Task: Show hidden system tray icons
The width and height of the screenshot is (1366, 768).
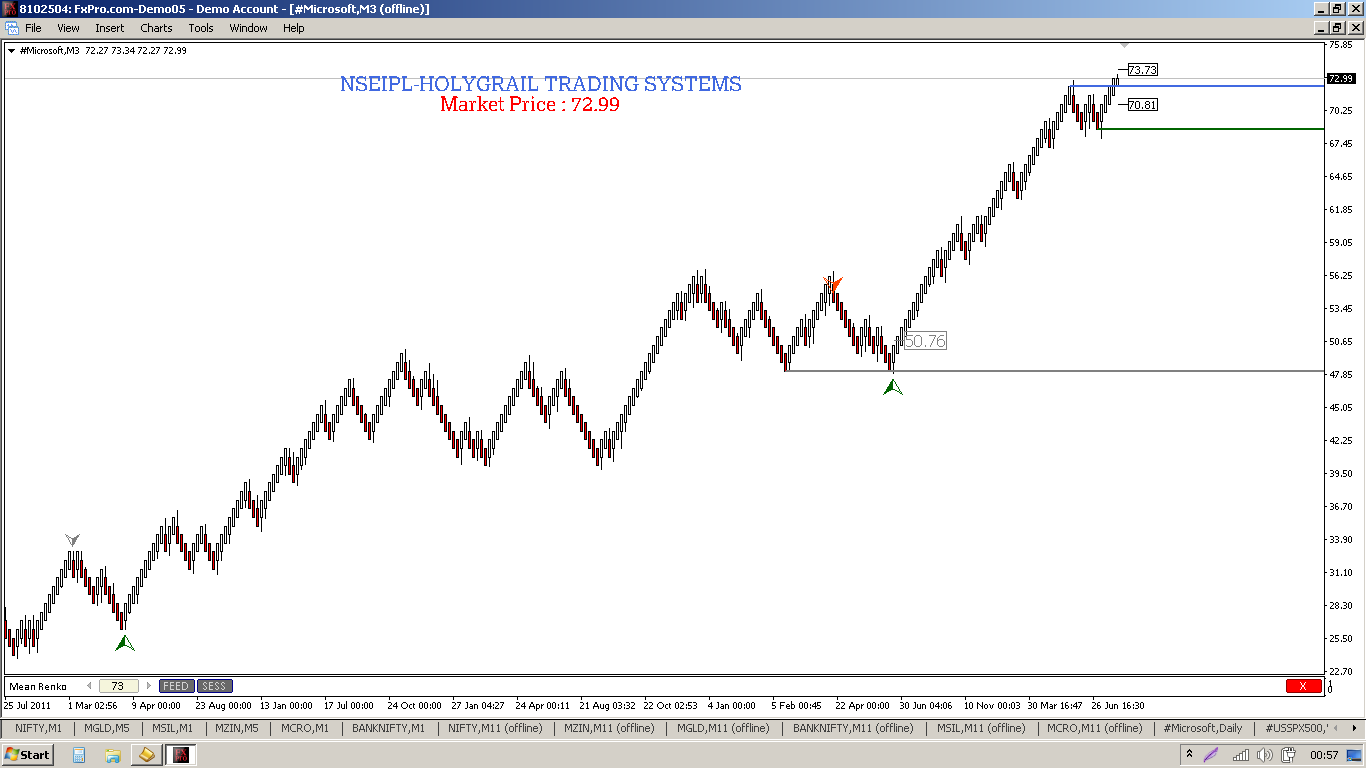Action: [x=1189, y=754]
